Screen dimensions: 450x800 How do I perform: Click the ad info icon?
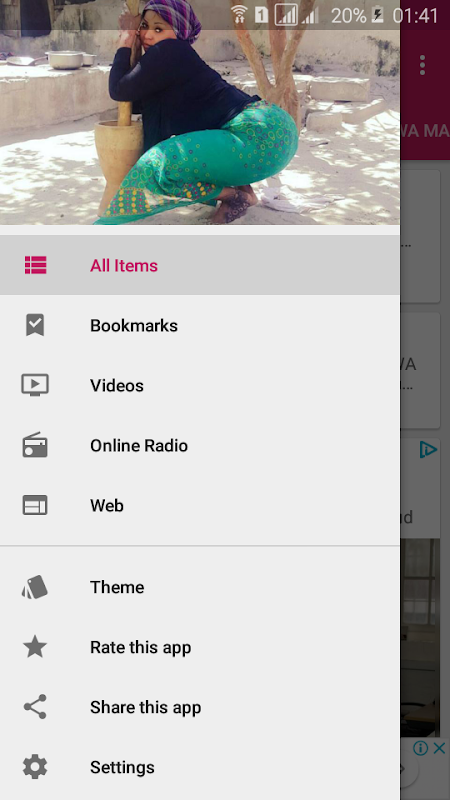tap(420, 748)
